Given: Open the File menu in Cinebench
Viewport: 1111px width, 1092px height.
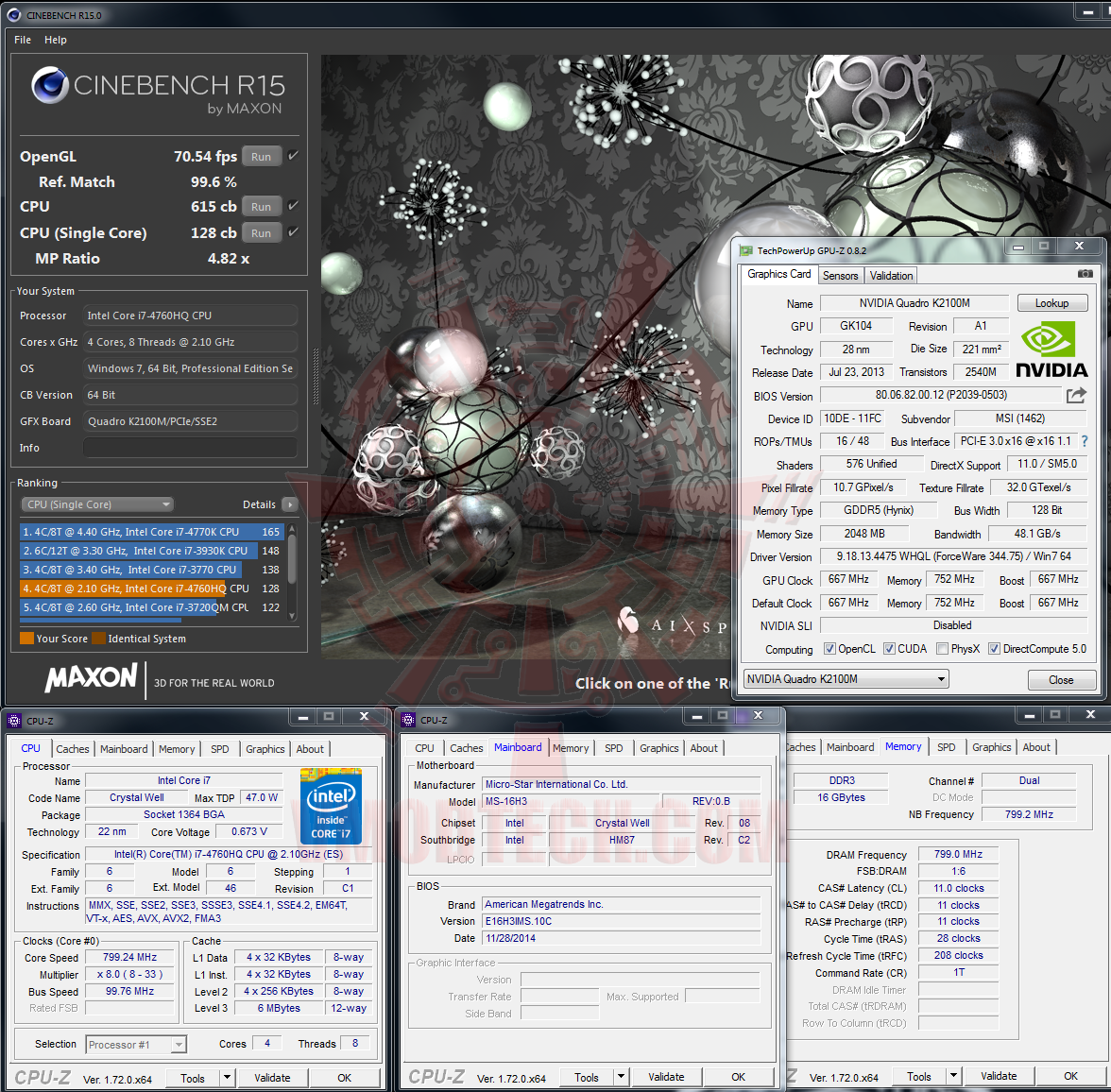Looking at the screenshot, I should coord(23,40).
